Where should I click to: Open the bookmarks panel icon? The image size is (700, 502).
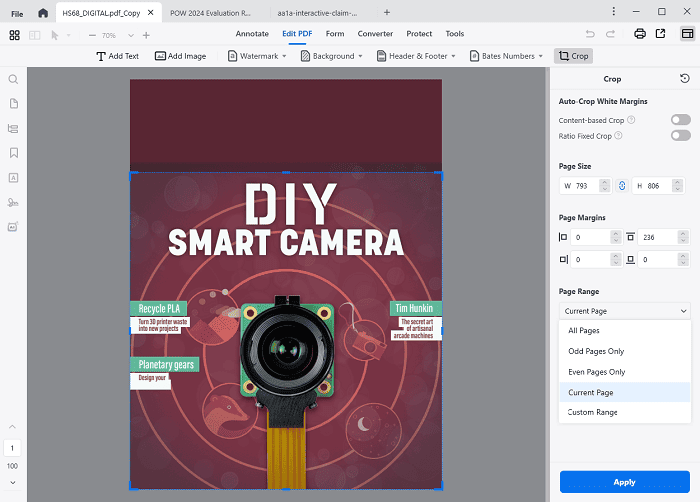click(14, 153)
